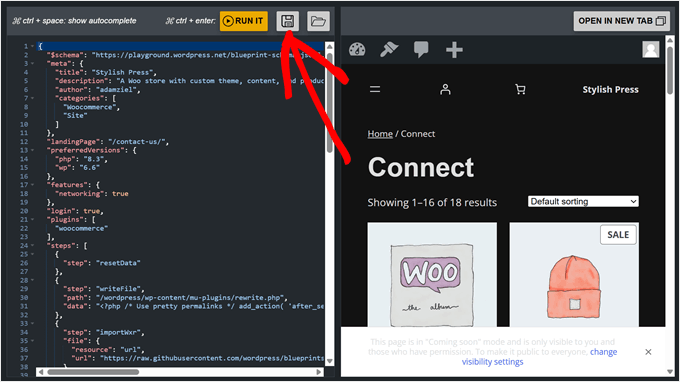Open the user avatar in the admin bar
The width and height of the screenshot is (680, 382).
(x=651, y=49)
